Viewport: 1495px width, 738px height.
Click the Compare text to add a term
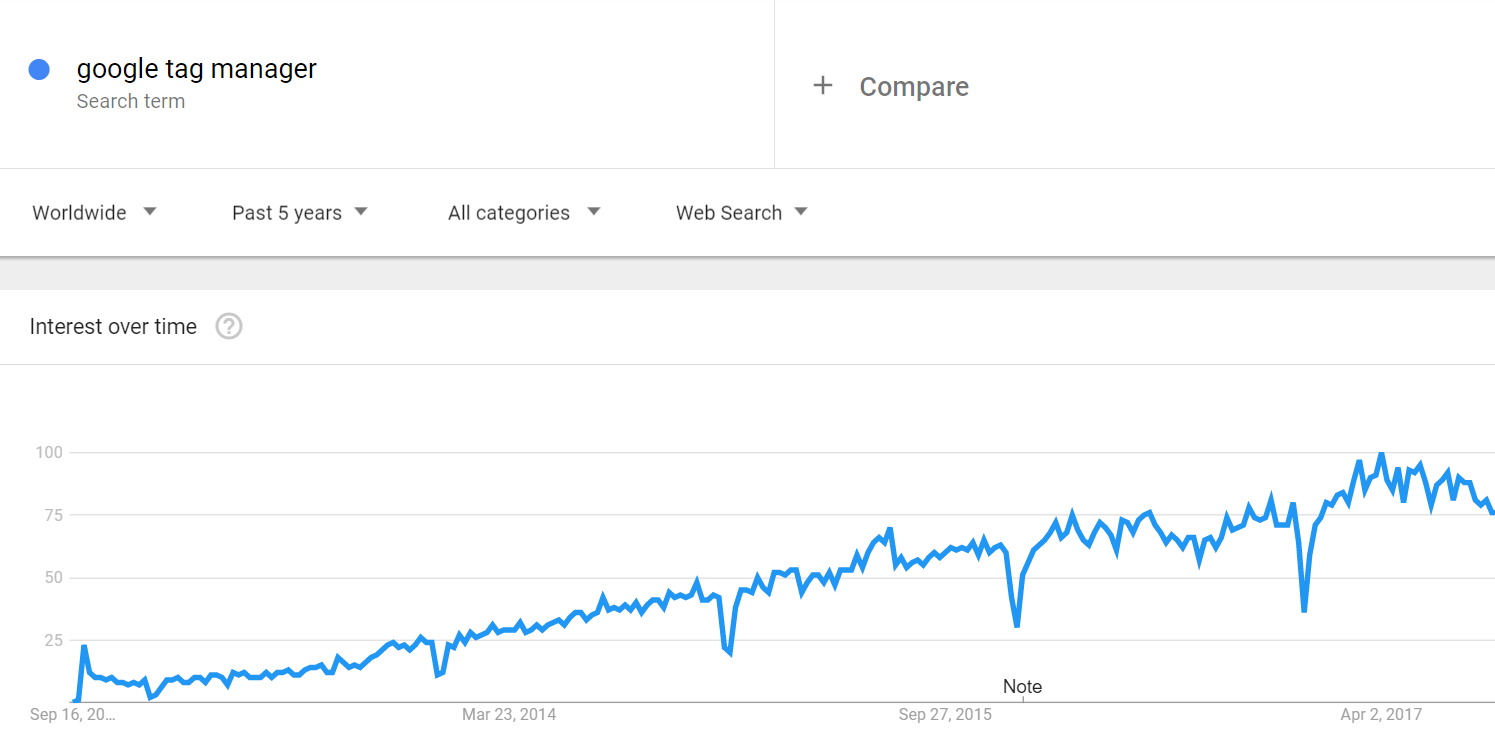point(914,87)
